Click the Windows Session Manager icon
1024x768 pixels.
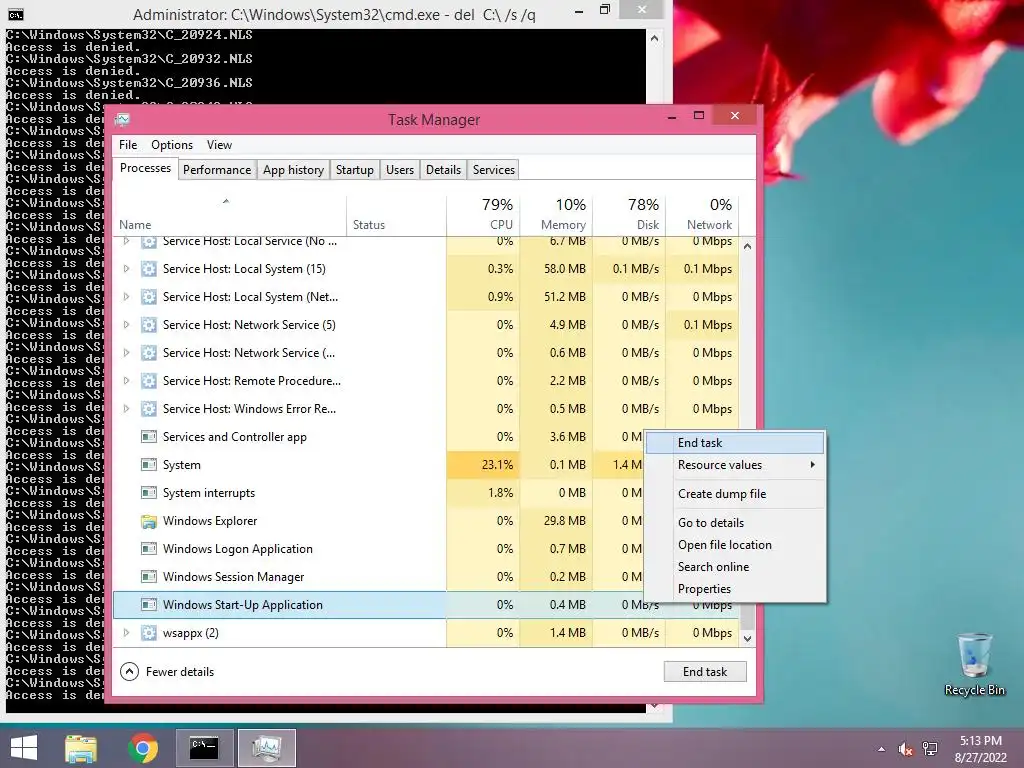tap(149, 577)
